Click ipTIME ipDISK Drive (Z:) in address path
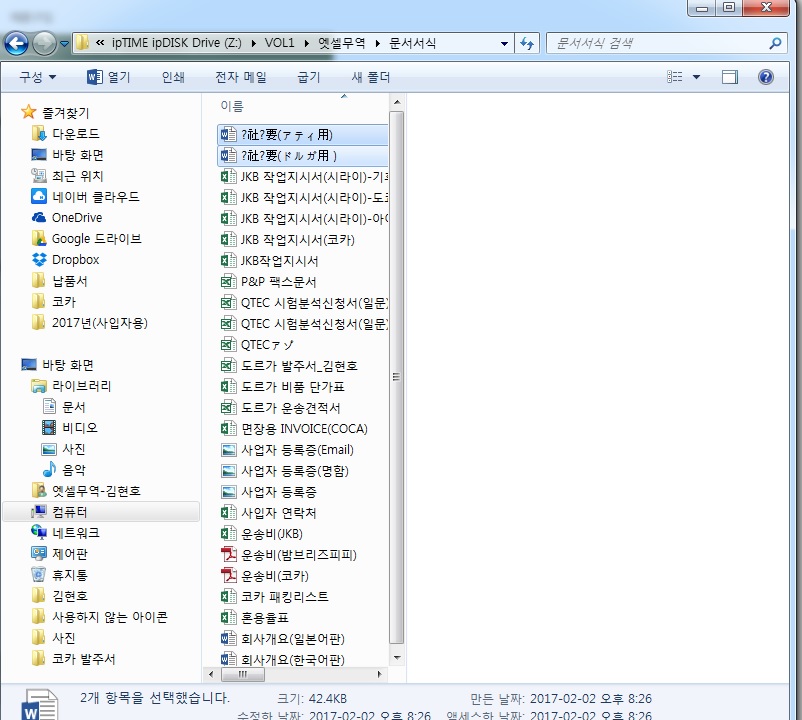The width and height of the screenshot is (802, 720). 176,43
